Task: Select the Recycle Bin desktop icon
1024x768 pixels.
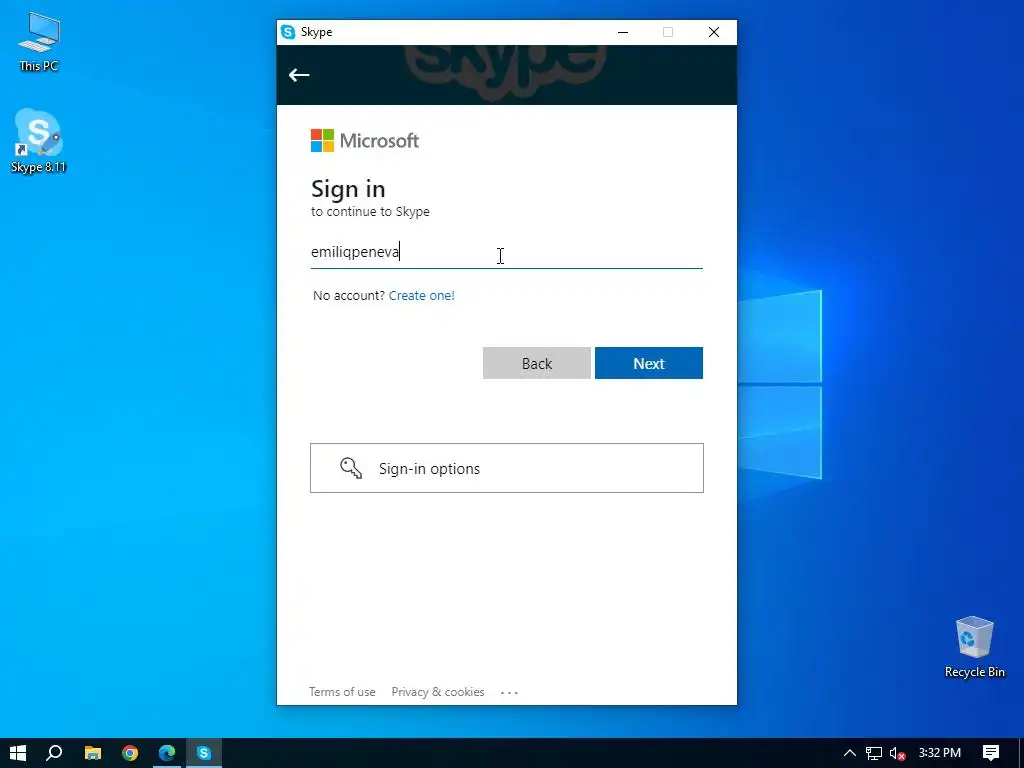Action: (974, 647)
